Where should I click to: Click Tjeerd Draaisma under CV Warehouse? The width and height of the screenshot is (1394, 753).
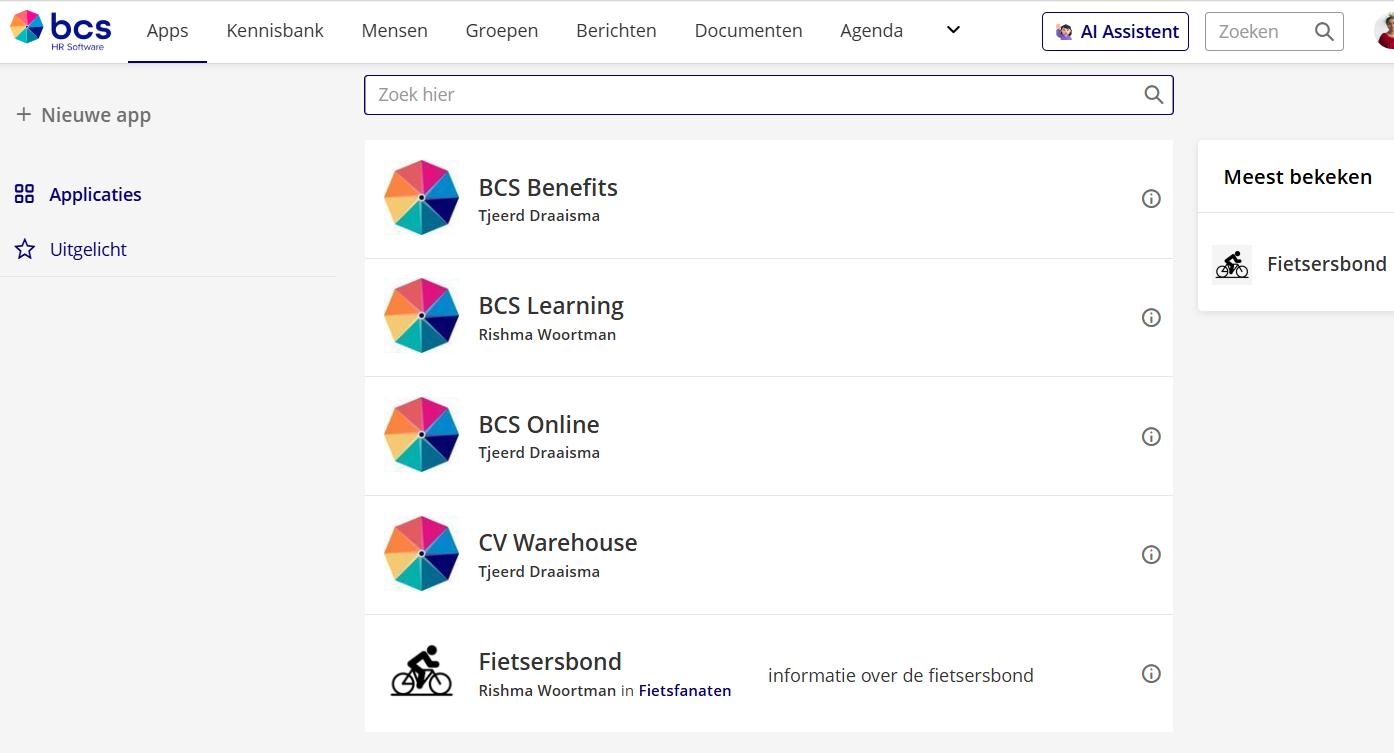coord(539,572)
